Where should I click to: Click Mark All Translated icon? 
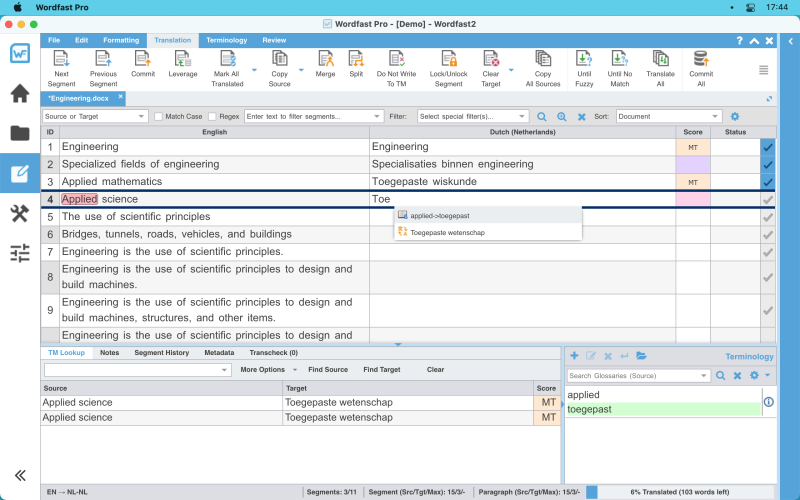click(x=227, y=60)
